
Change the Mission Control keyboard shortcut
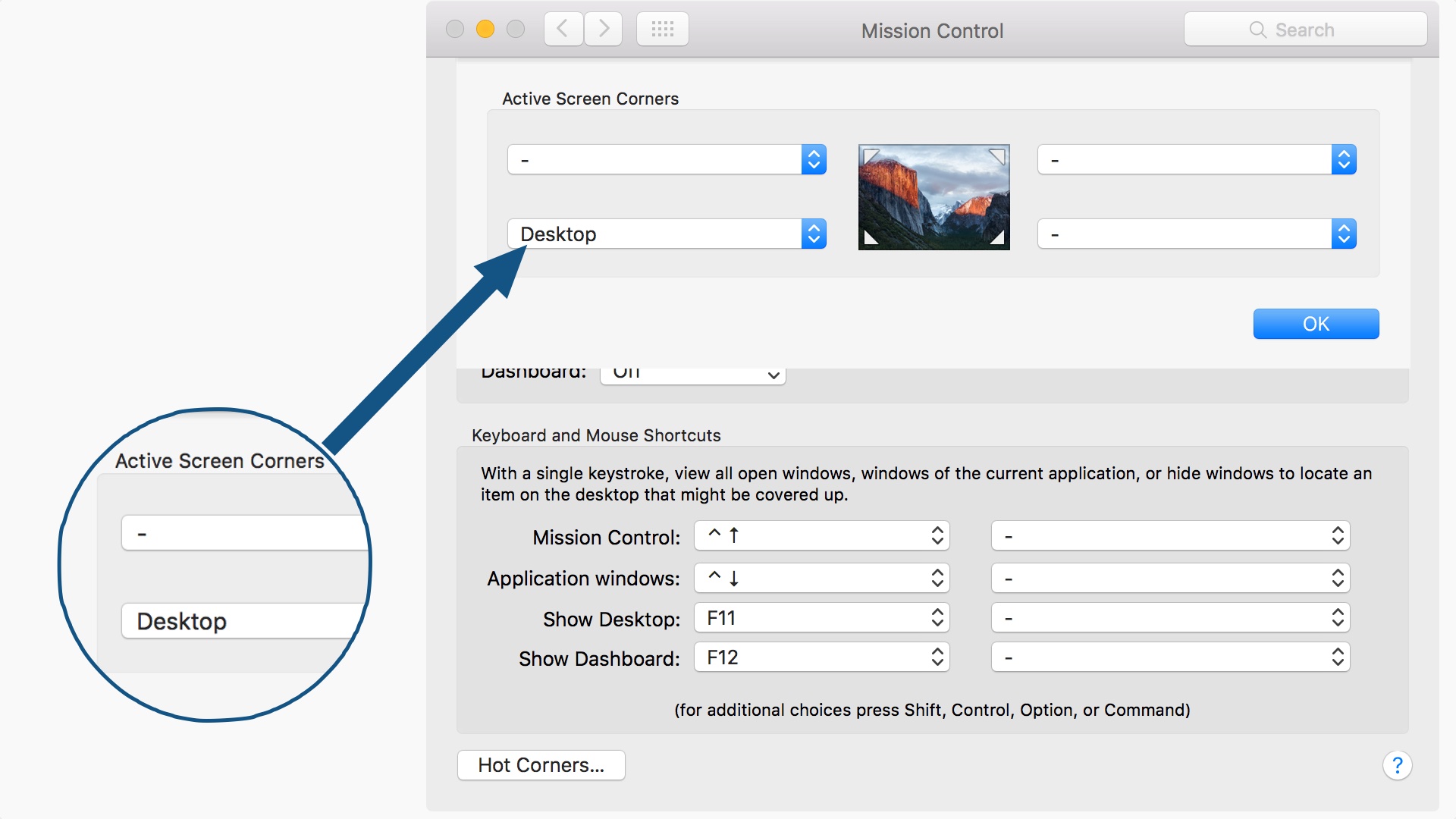[821, 535]
